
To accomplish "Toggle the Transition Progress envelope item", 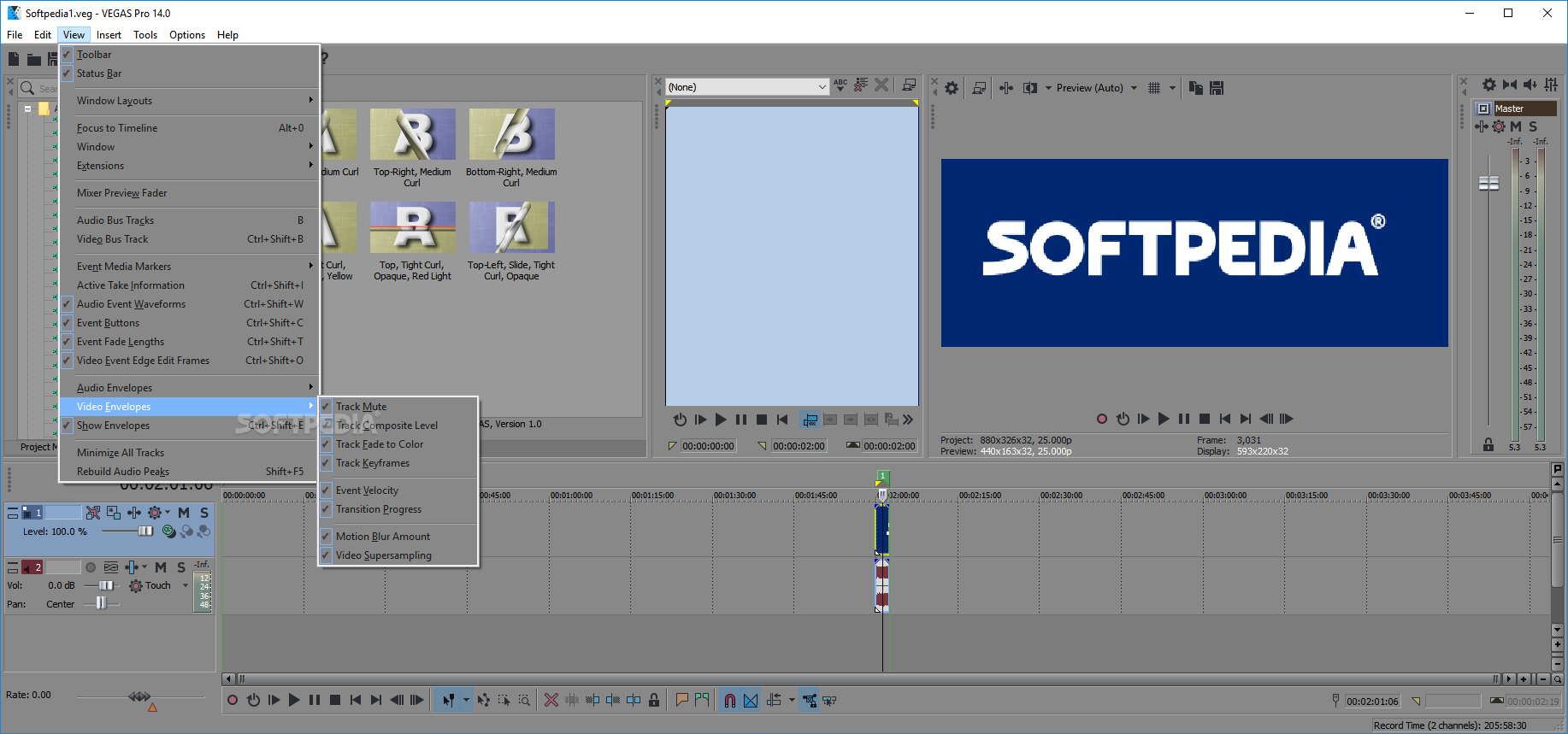I will point(398,509).
